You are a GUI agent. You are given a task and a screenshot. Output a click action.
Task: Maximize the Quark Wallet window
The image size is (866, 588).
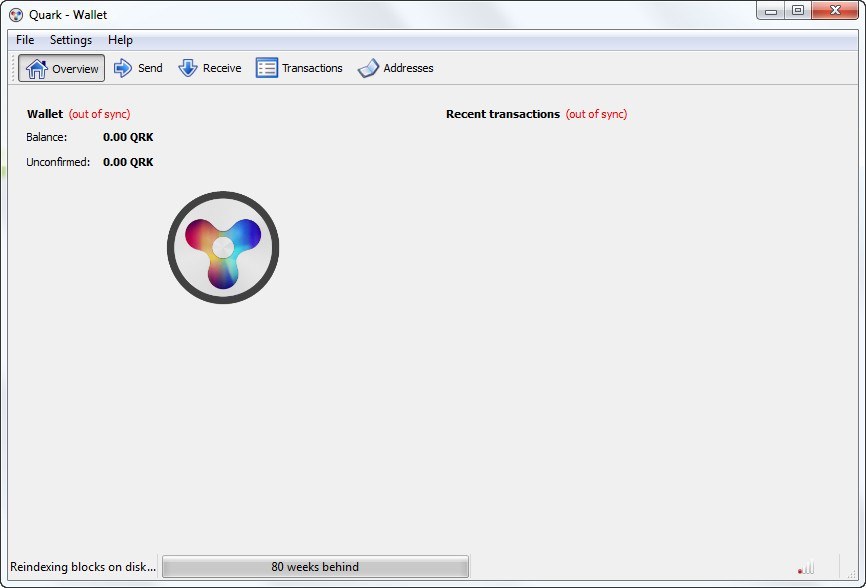(798, 10)
